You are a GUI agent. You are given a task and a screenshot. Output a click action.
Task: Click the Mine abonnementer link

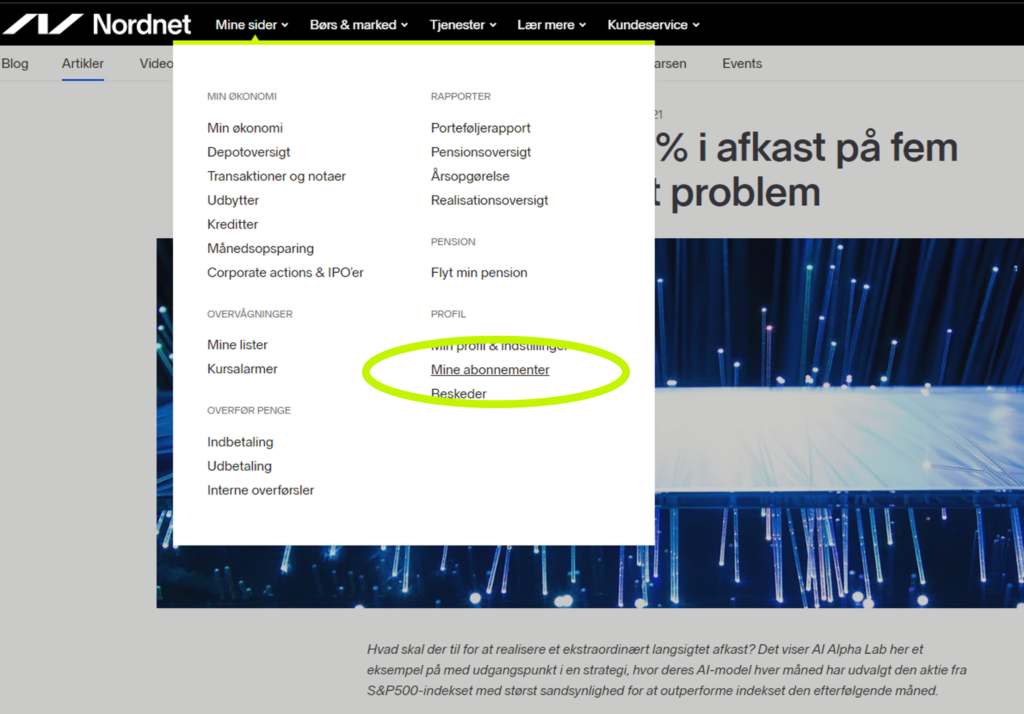[x=490, y=370]
